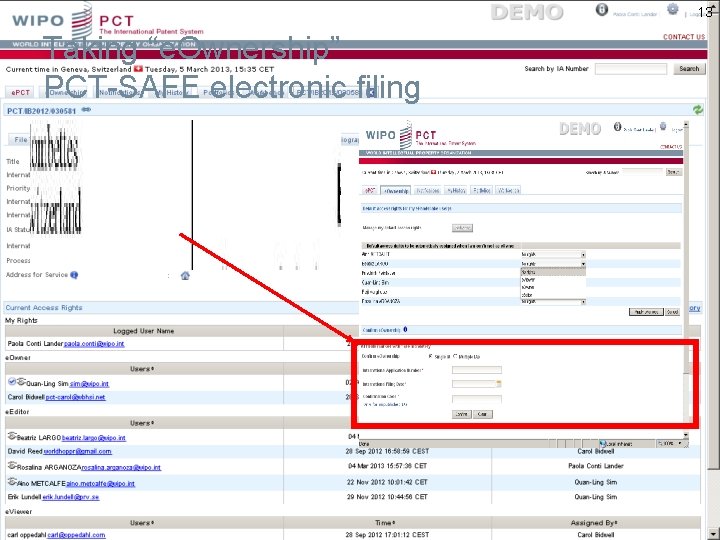Open Workbench tab in the inset window
The width and height of the screenshot is (720, 540).
coord(508,191)
